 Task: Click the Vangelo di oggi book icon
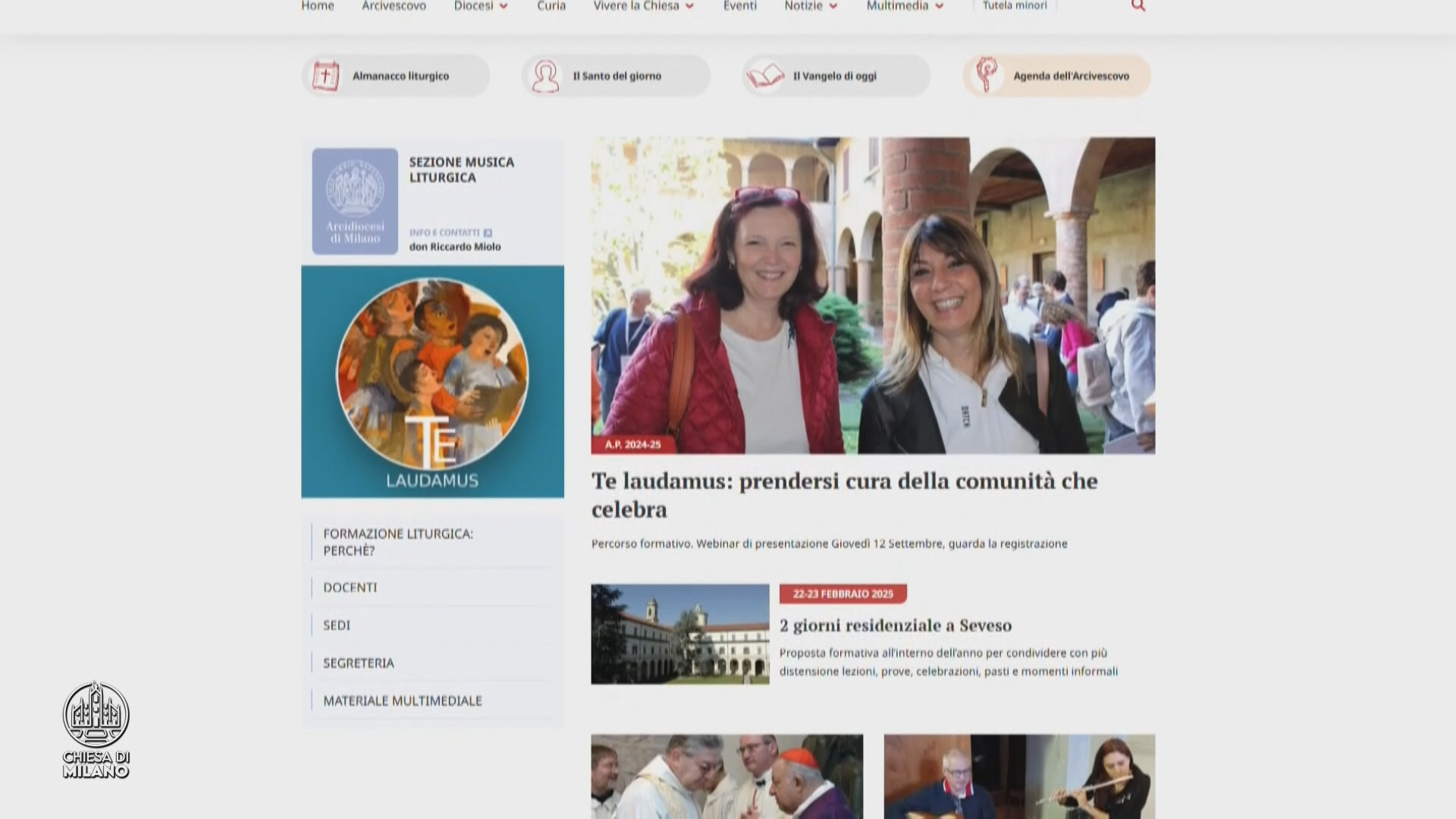tap(765, 76)
